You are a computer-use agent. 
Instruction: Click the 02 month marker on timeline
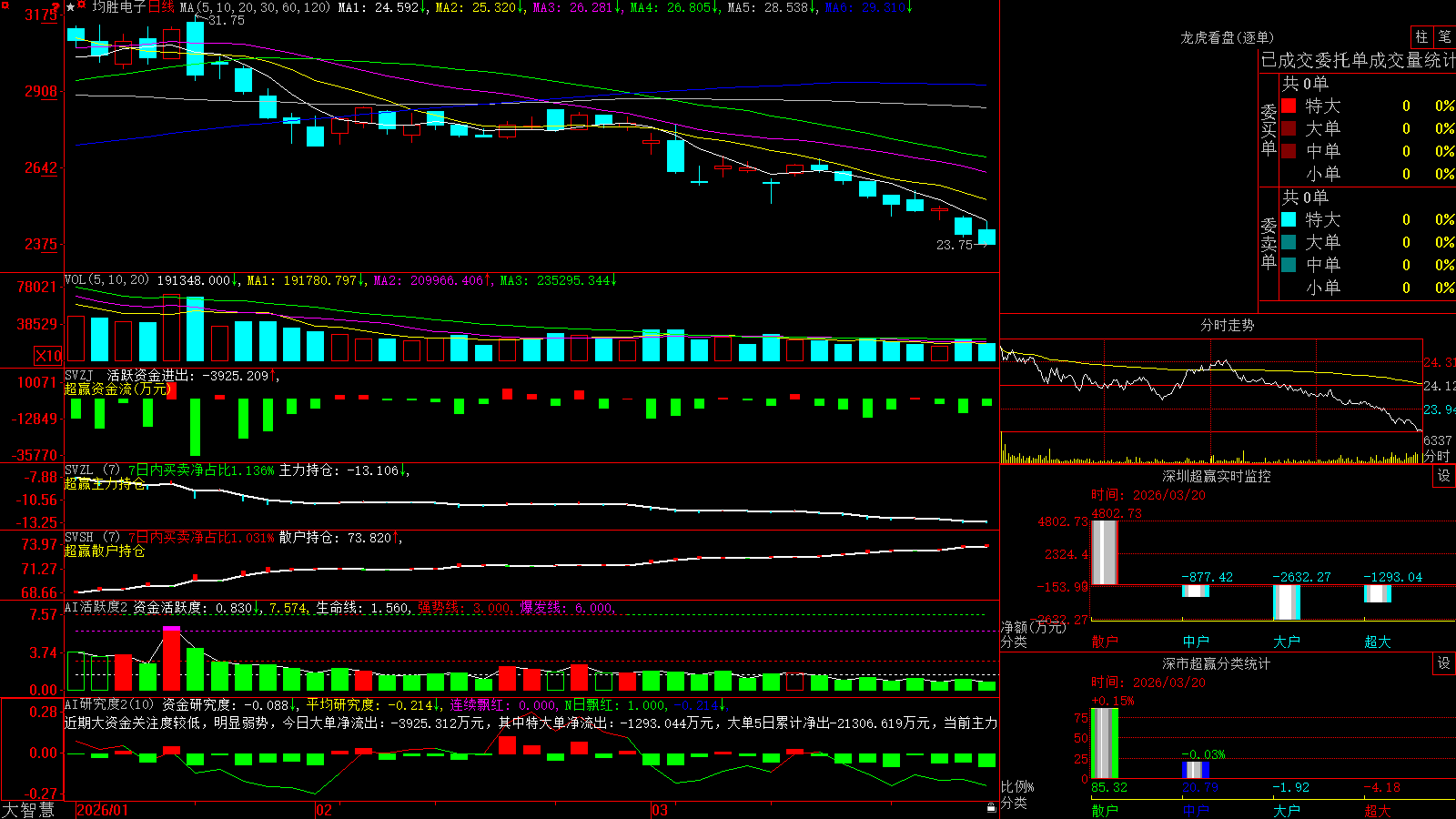324,810
